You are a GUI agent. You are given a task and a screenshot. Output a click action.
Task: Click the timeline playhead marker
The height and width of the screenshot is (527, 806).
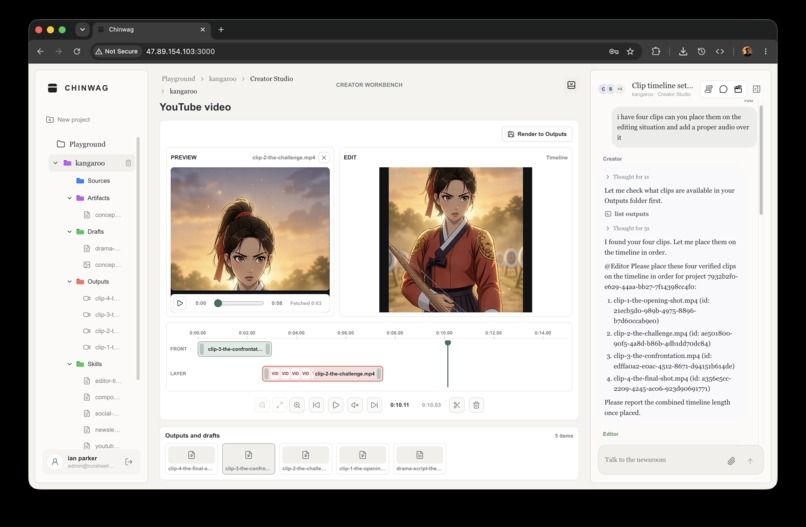(448, 343)
